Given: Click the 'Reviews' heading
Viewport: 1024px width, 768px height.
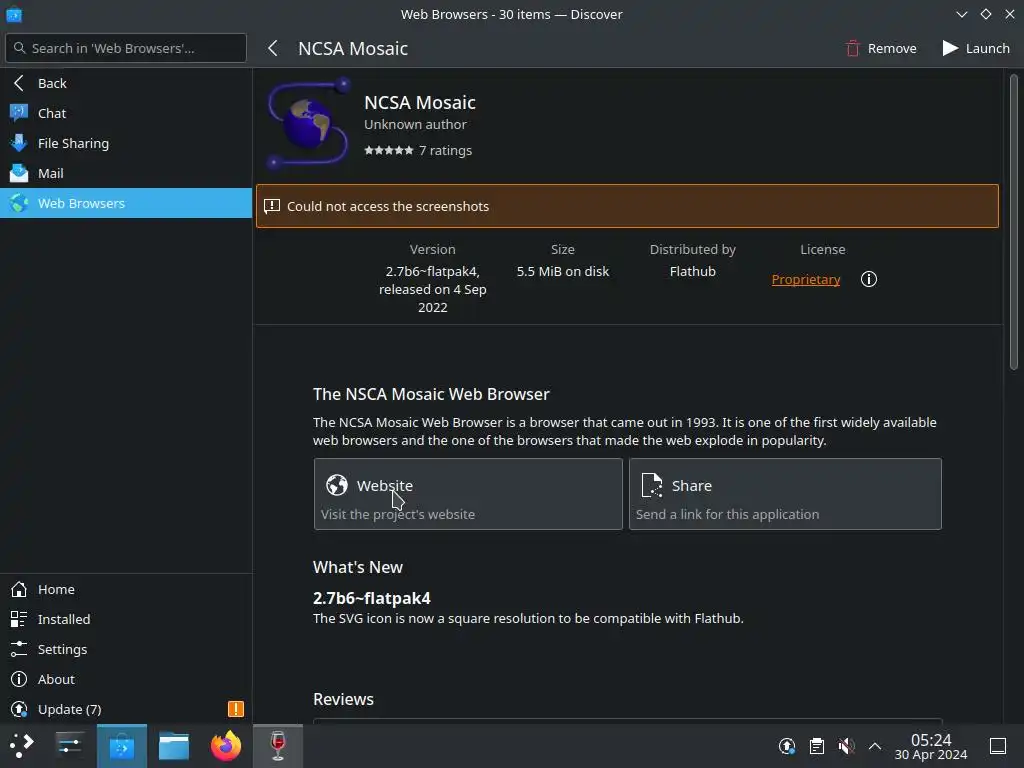Looking at the screenshot, I should click(344, 699).
